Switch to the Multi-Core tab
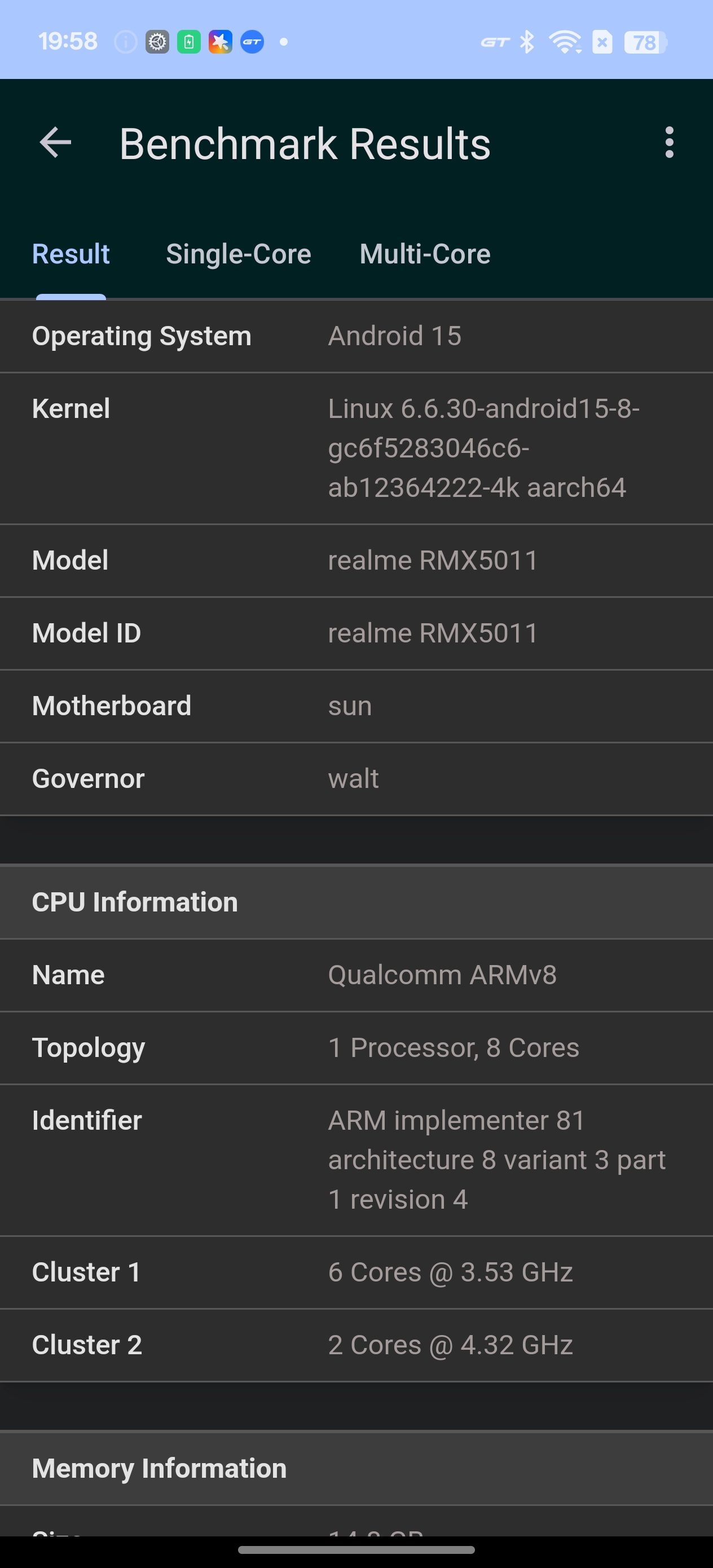Screen dimensions: 713x1568 tap(425, 254)
